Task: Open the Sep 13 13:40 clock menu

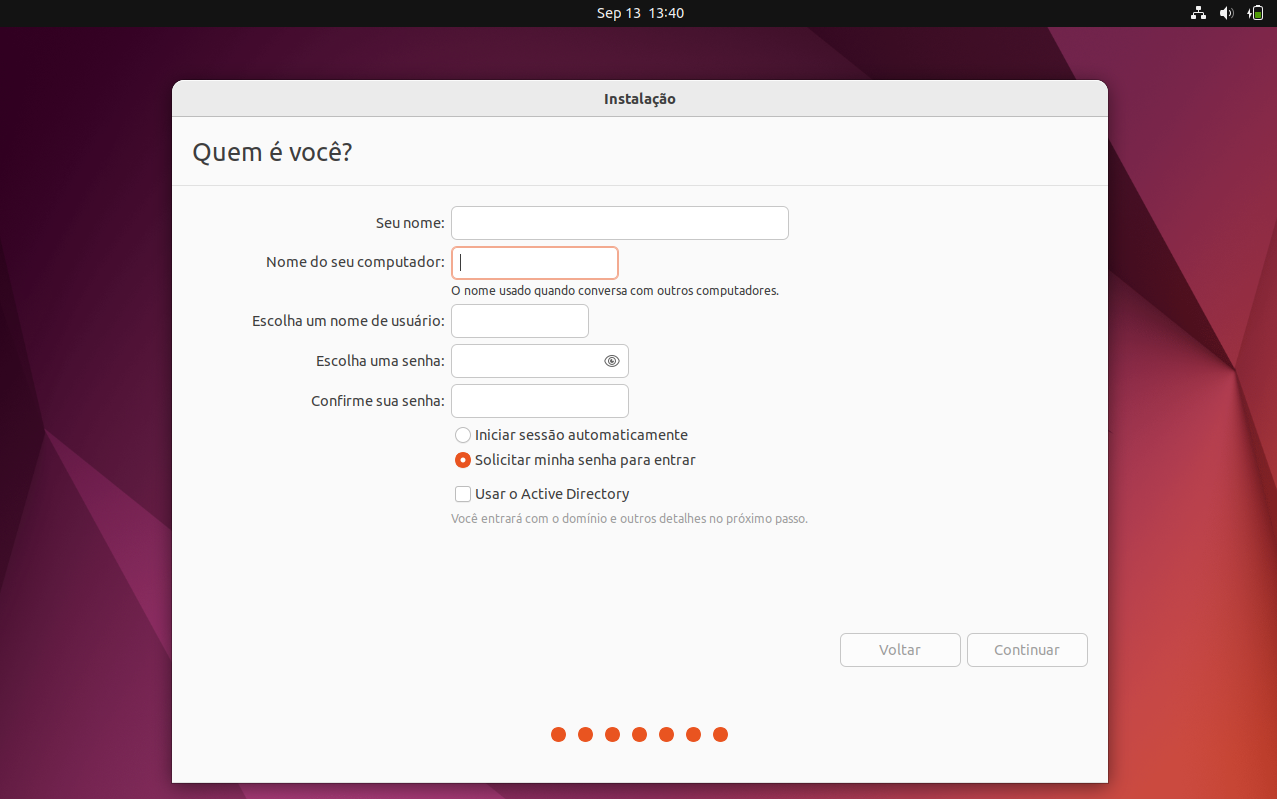Action: [640, 13]
